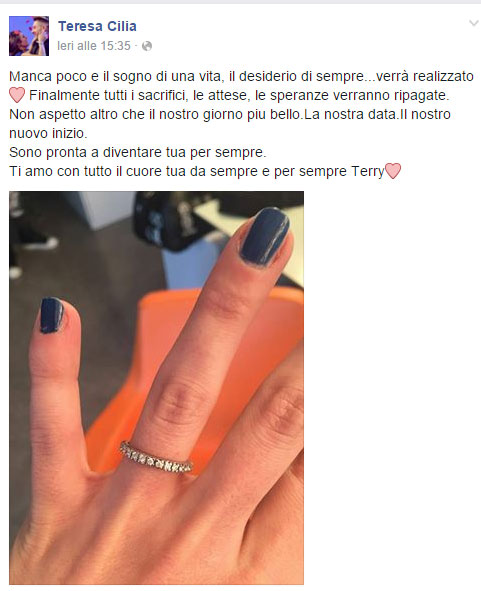Click the blue-painted middle finger nail
Image resolution: width=481 pixels, height=591 pixels.
pyautogui.click(x=265, y=236)
